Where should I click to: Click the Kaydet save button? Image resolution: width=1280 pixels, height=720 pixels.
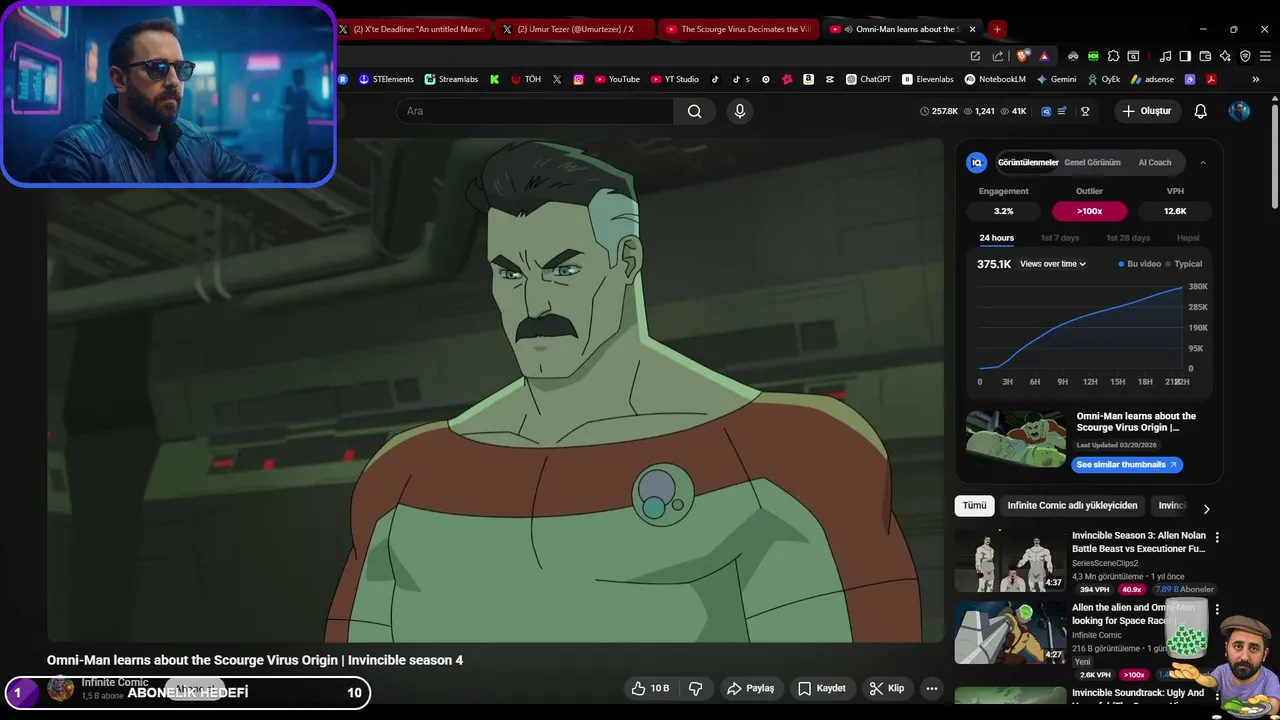(822, 688)
